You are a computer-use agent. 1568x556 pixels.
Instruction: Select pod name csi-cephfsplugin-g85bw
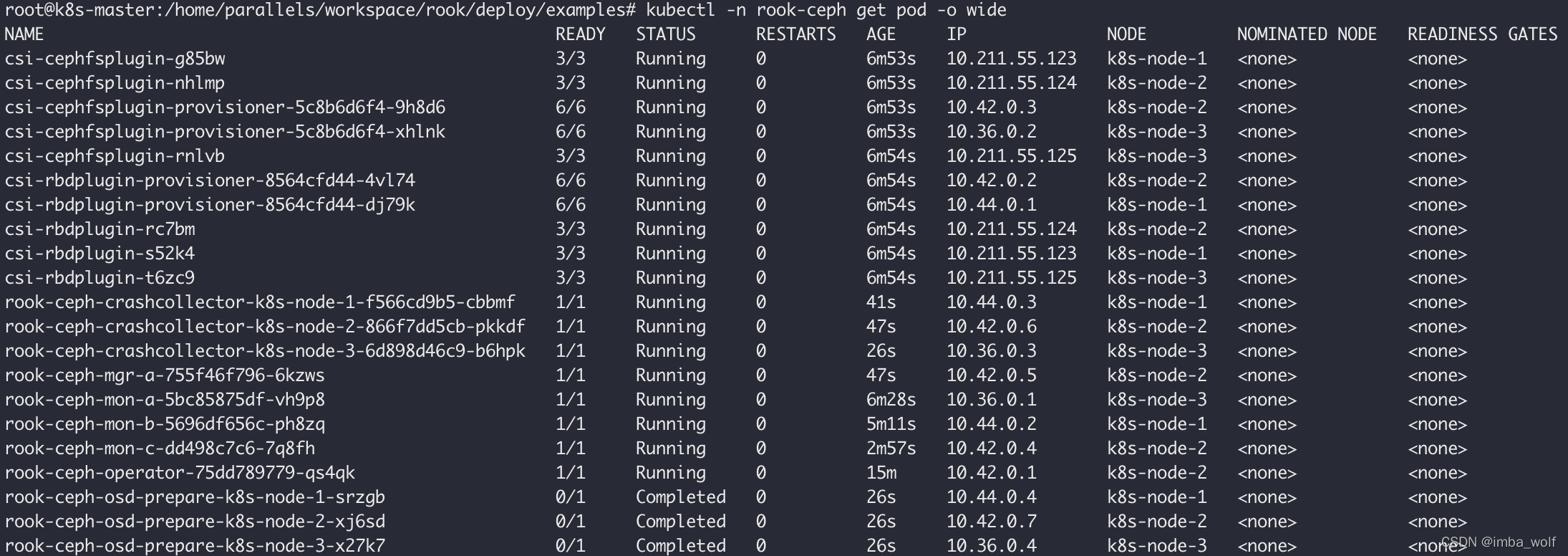115,59
